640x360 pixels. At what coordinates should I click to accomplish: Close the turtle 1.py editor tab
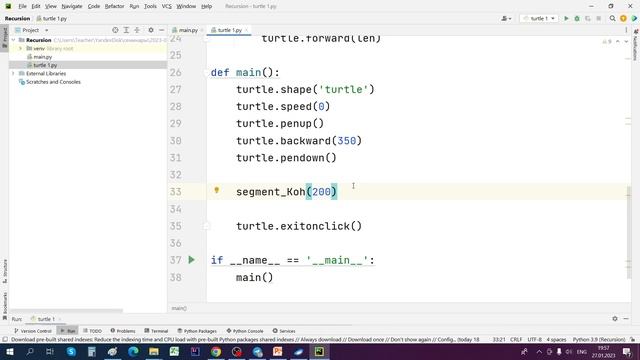pyautogui.click(x=246, y=30)
